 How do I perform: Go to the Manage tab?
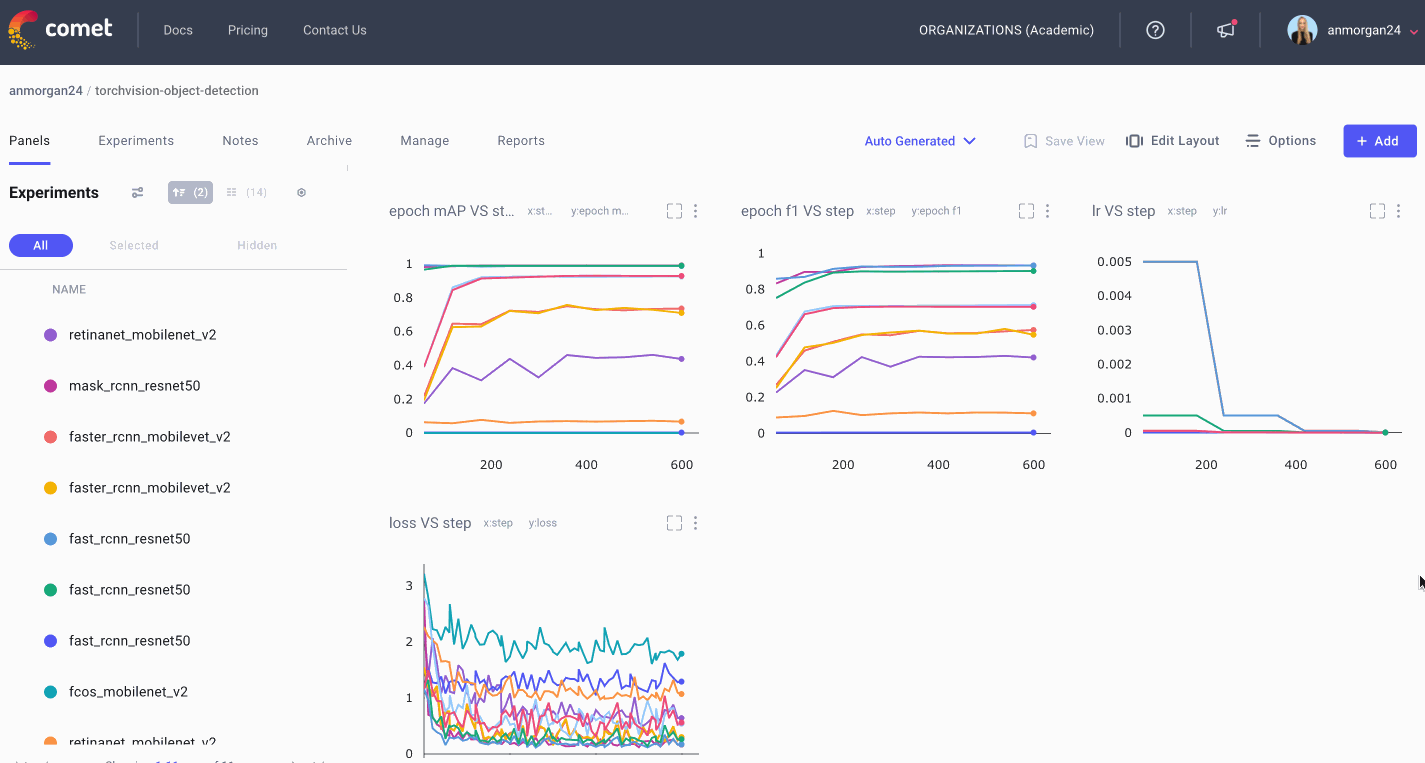[x=425, y=141]
